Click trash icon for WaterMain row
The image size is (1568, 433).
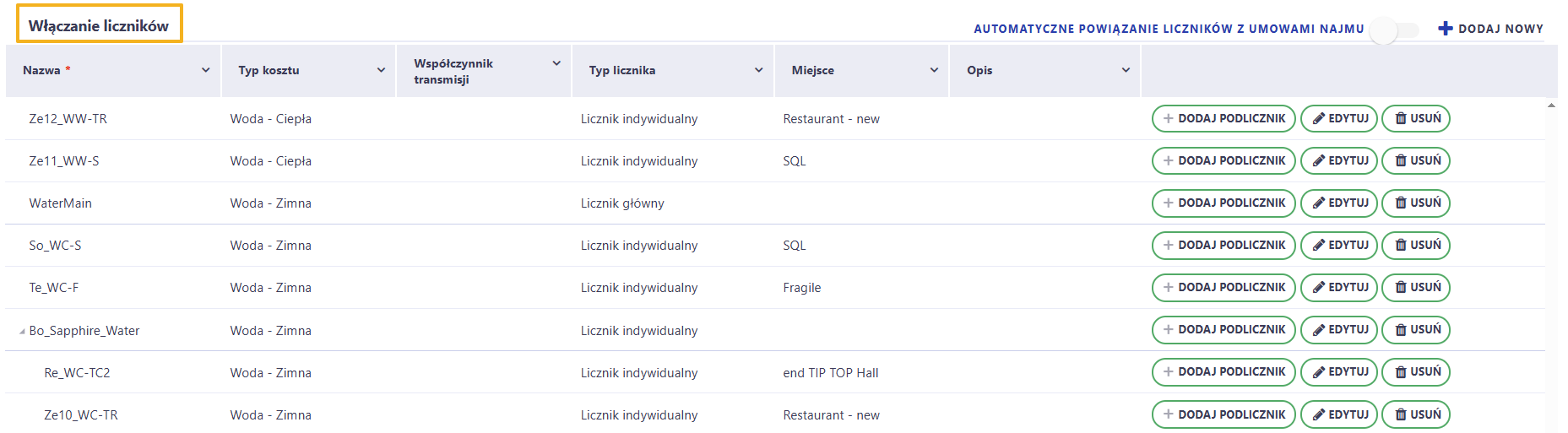(x=1401, y=203)
